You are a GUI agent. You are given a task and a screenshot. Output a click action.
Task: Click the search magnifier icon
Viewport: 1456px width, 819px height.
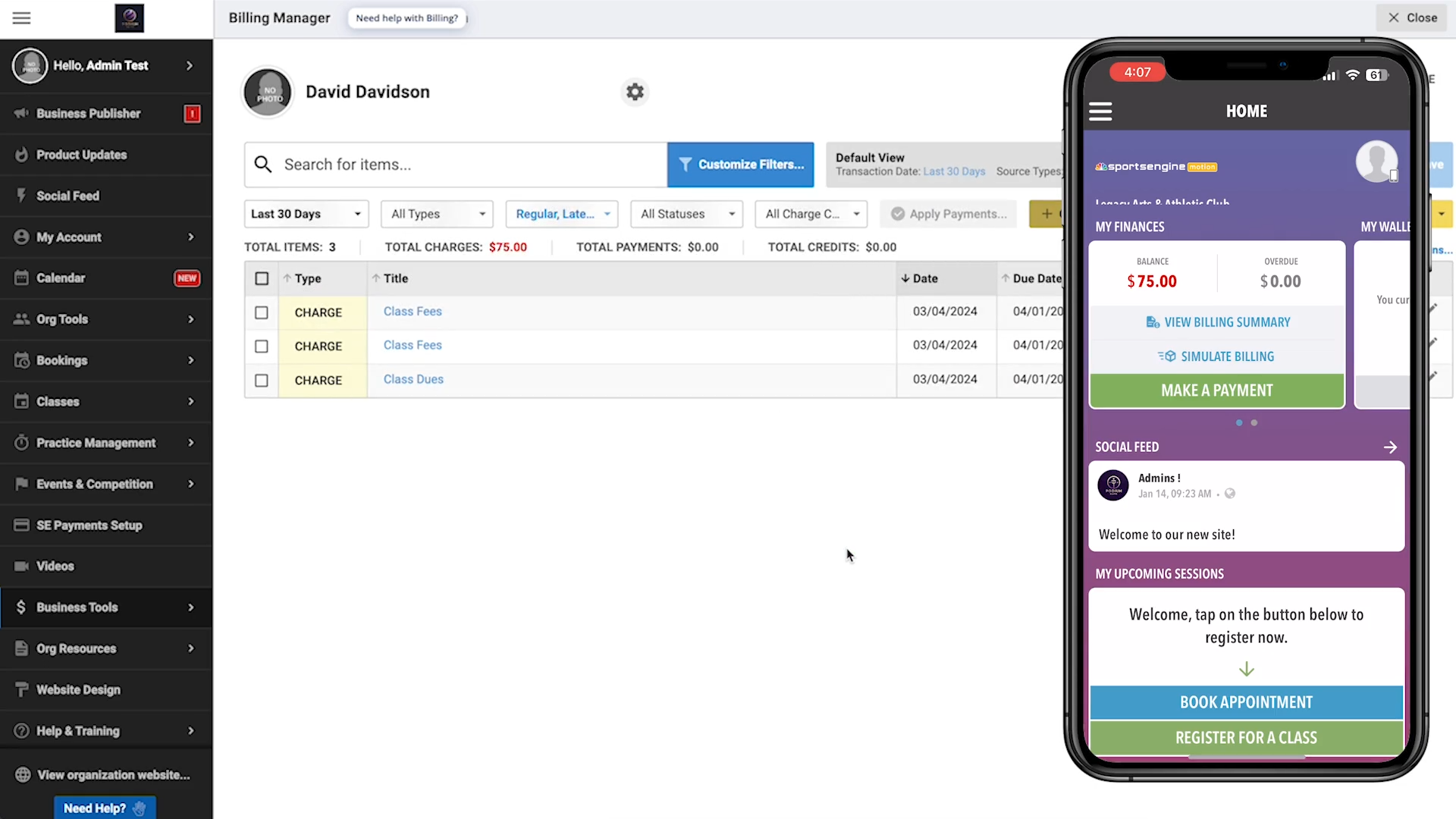263,165
